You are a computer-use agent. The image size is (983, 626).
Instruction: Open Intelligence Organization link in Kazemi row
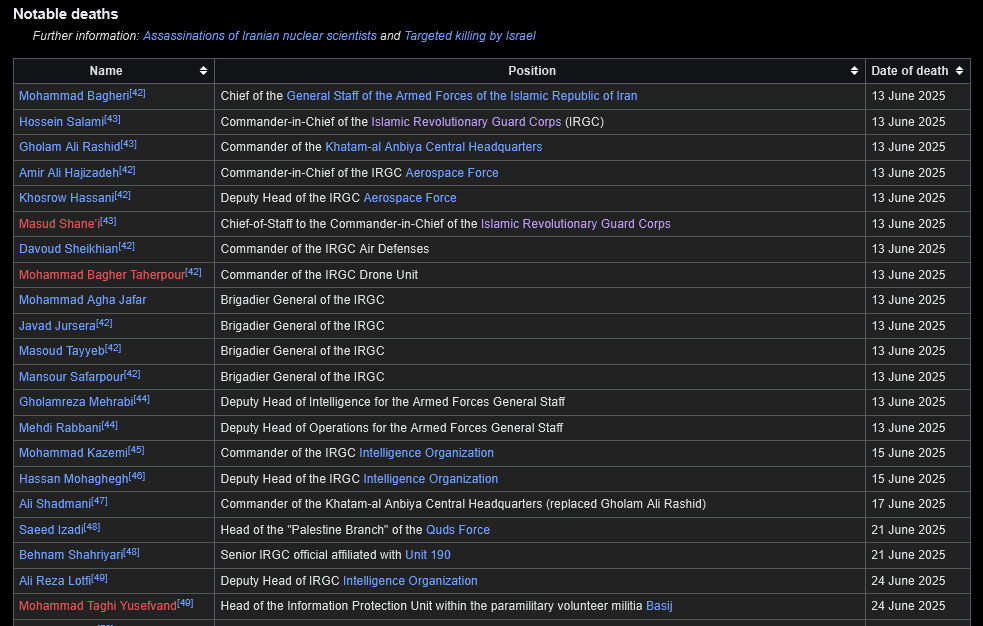[426, 453]
